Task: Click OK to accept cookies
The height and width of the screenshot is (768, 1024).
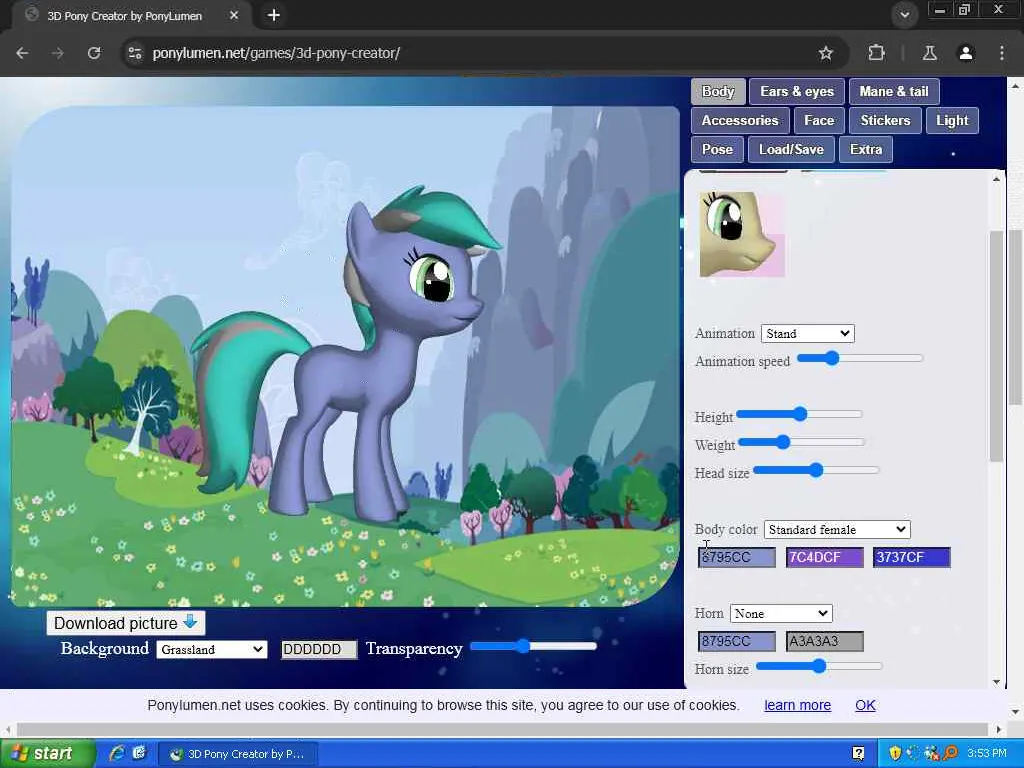Action: click(865, 705)
